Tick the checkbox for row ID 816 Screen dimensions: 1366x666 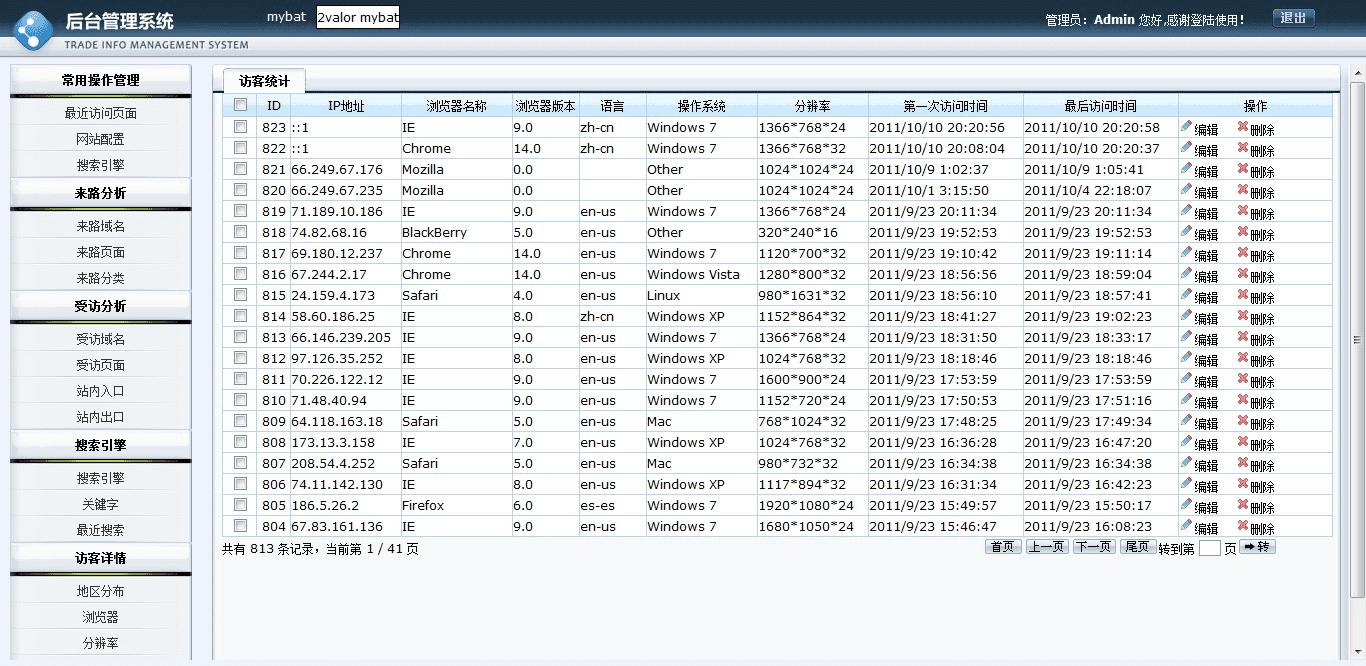pos(240,274)
